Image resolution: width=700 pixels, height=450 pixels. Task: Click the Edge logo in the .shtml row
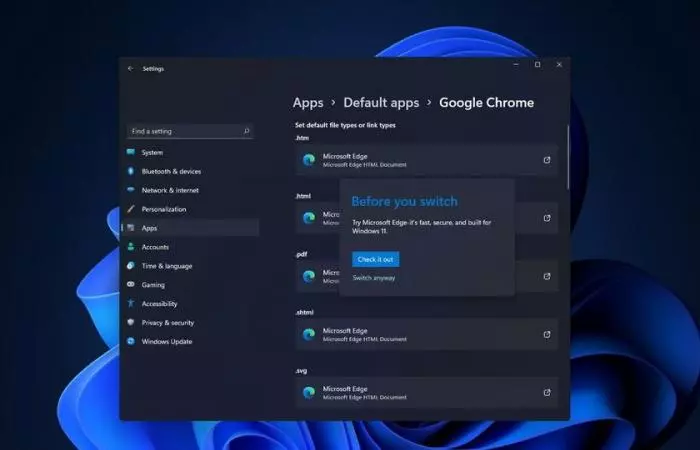tap(309, 334)
